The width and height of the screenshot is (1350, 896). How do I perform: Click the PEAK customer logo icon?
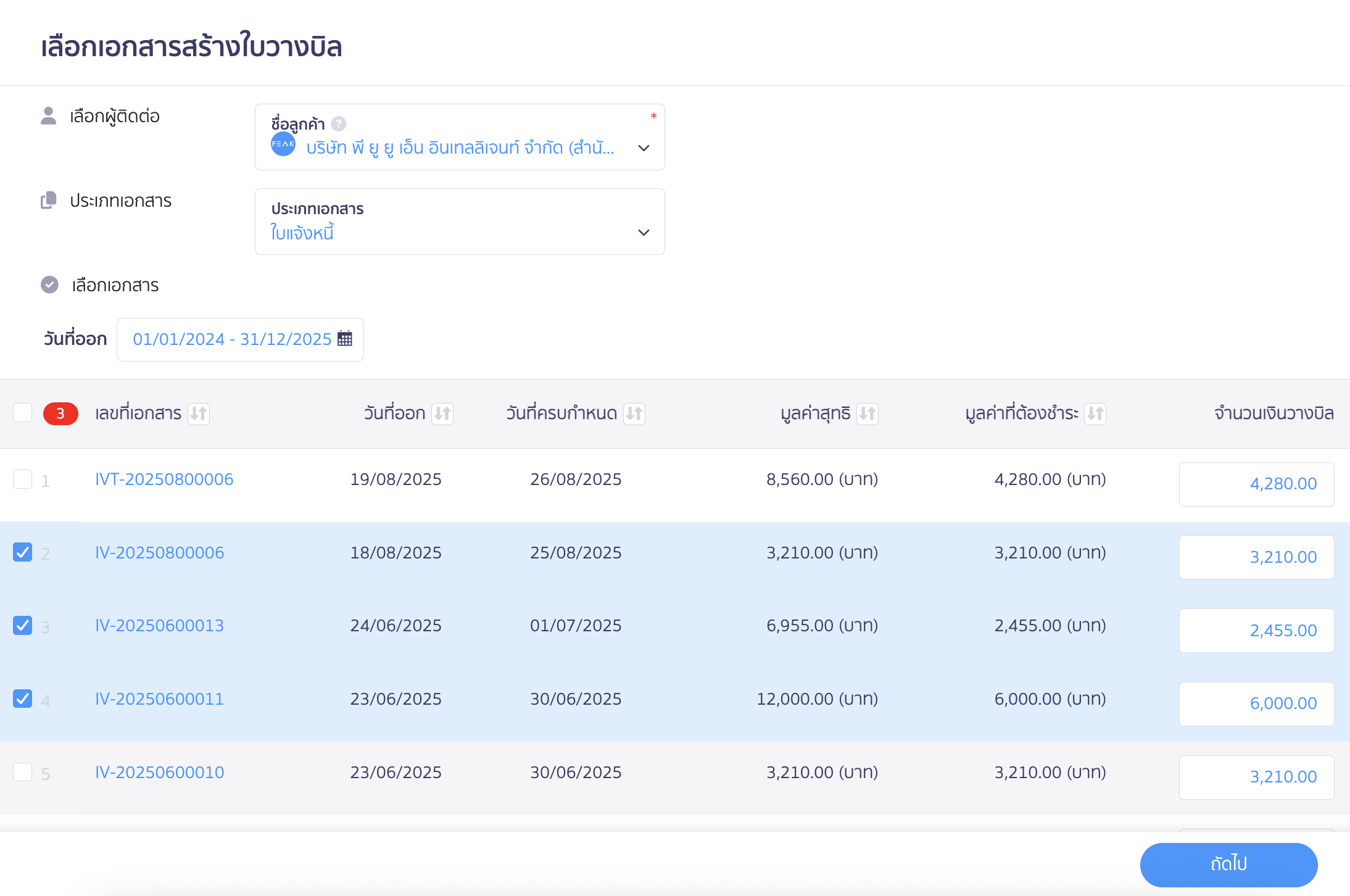283,144
